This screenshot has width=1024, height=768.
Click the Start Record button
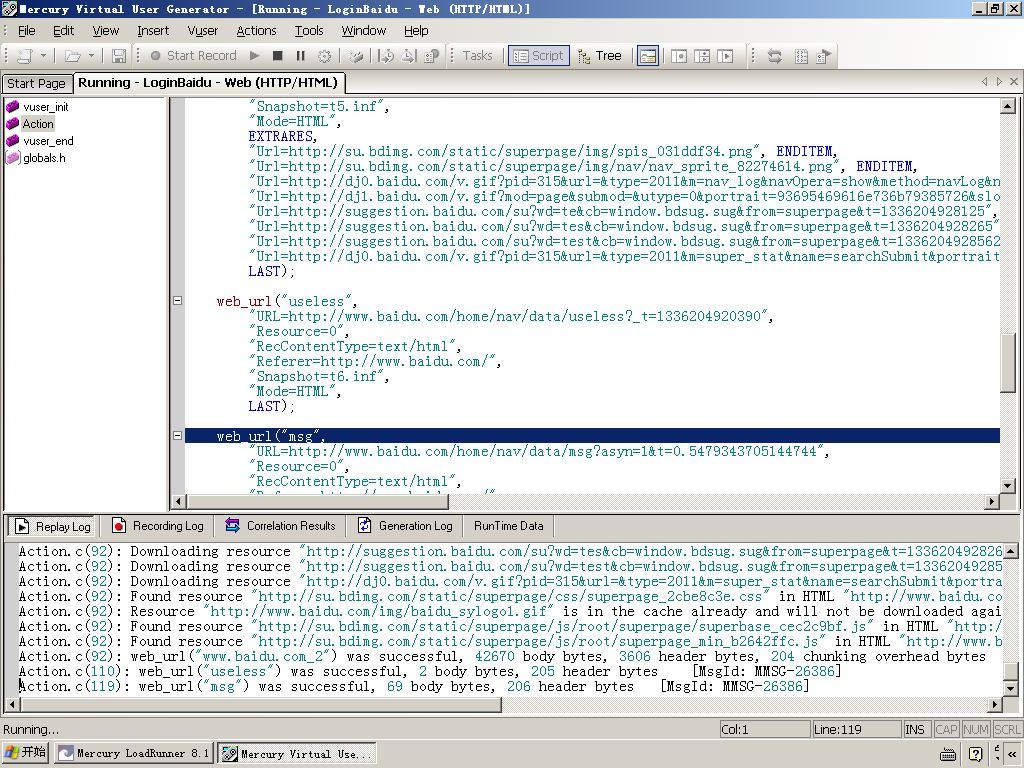point(193,56)
